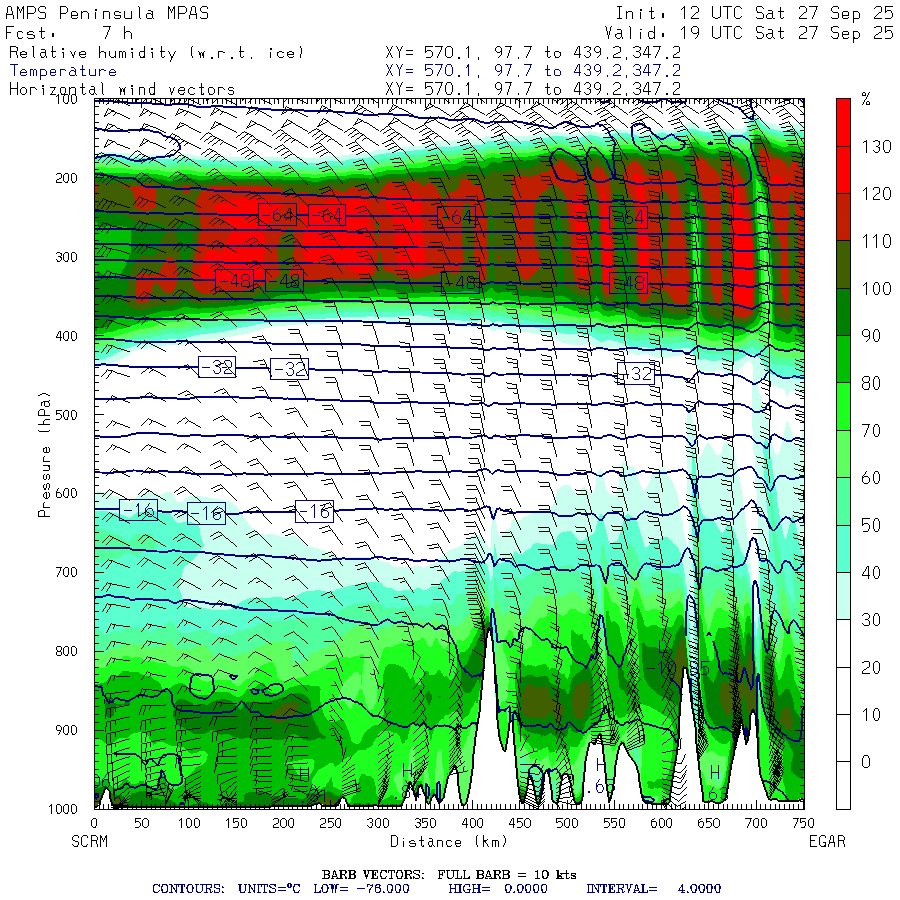The image size is (900, 900).
Task: Click the "%" unit label above the color bar
Action: (x=866, y=100)
